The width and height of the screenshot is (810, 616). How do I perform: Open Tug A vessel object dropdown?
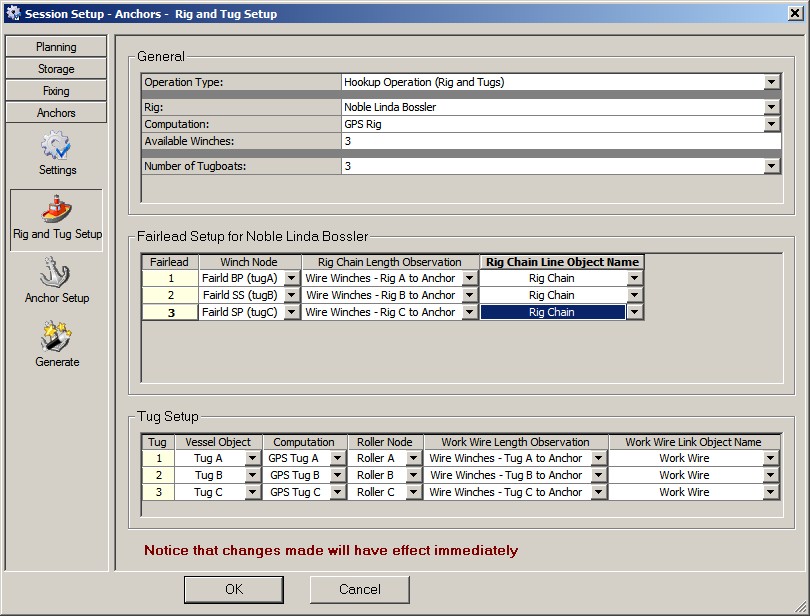(253, 459)
